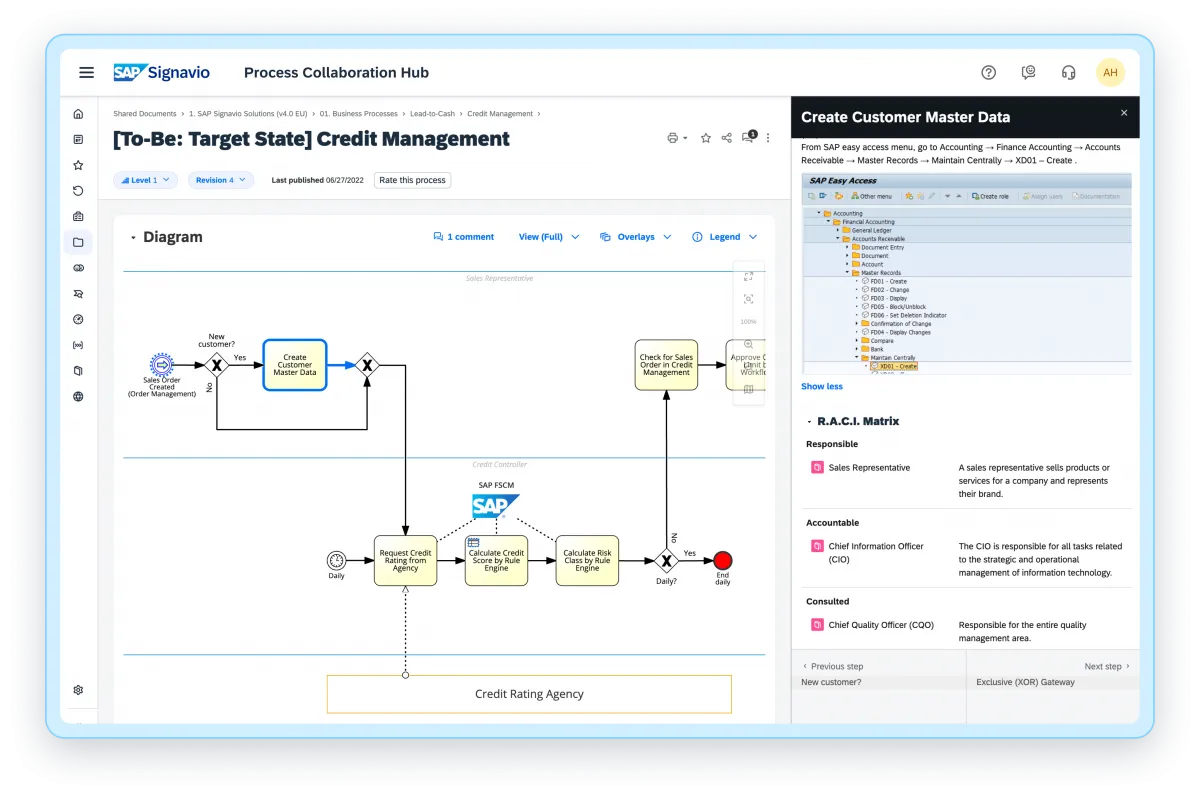Click the Daily timer start event

point(336,561)
